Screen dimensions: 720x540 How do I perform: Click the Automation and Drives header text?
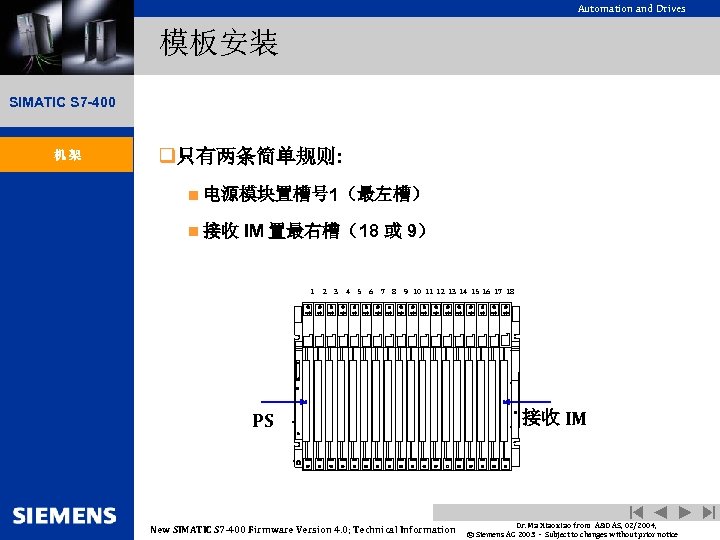coord(631,8)
